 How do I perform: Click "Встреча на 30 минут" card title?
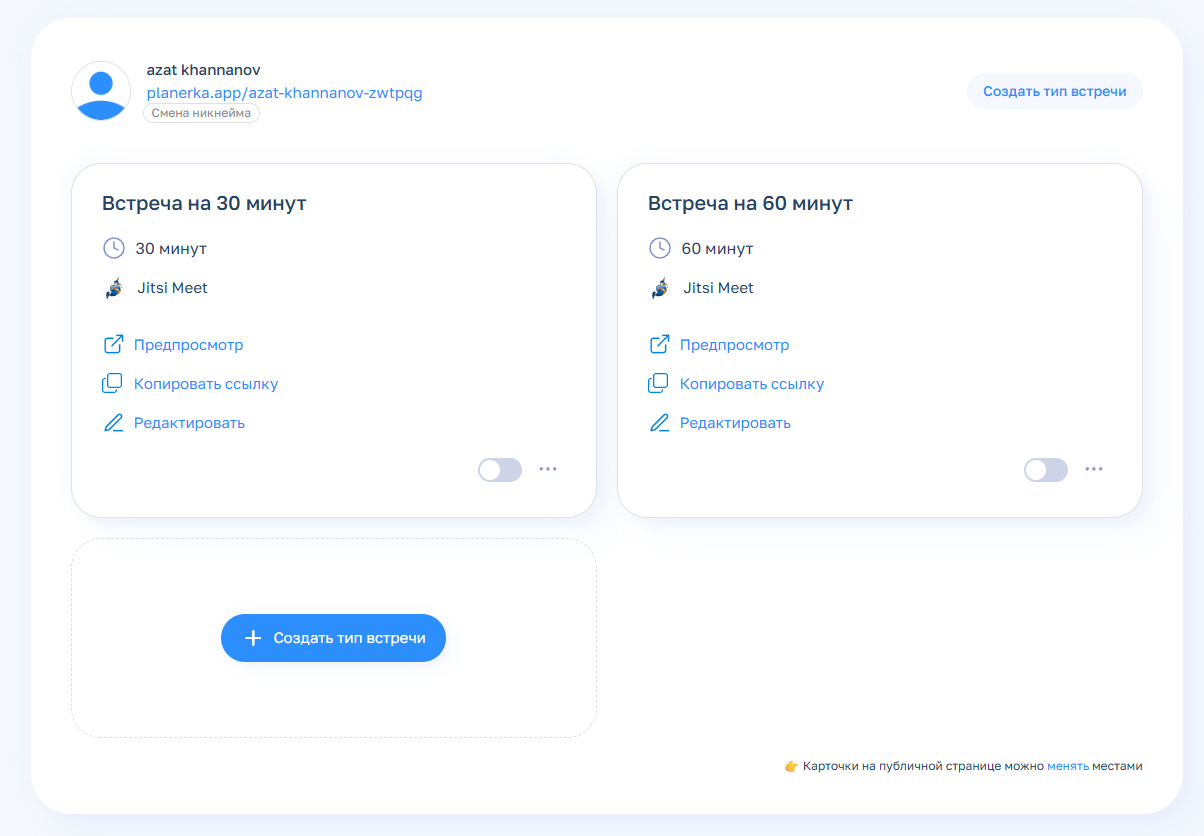pos(204,204)
